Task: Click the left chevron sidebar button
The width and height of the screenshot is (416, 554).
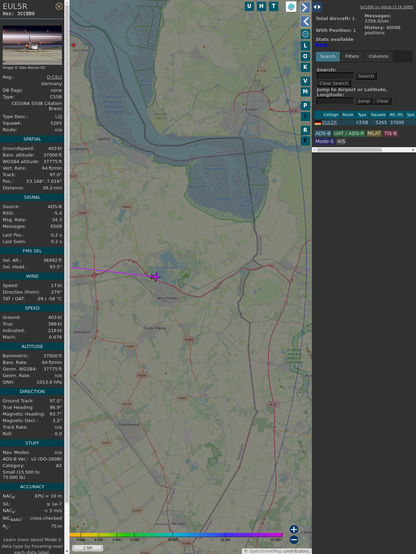Action: pos(305,22)
